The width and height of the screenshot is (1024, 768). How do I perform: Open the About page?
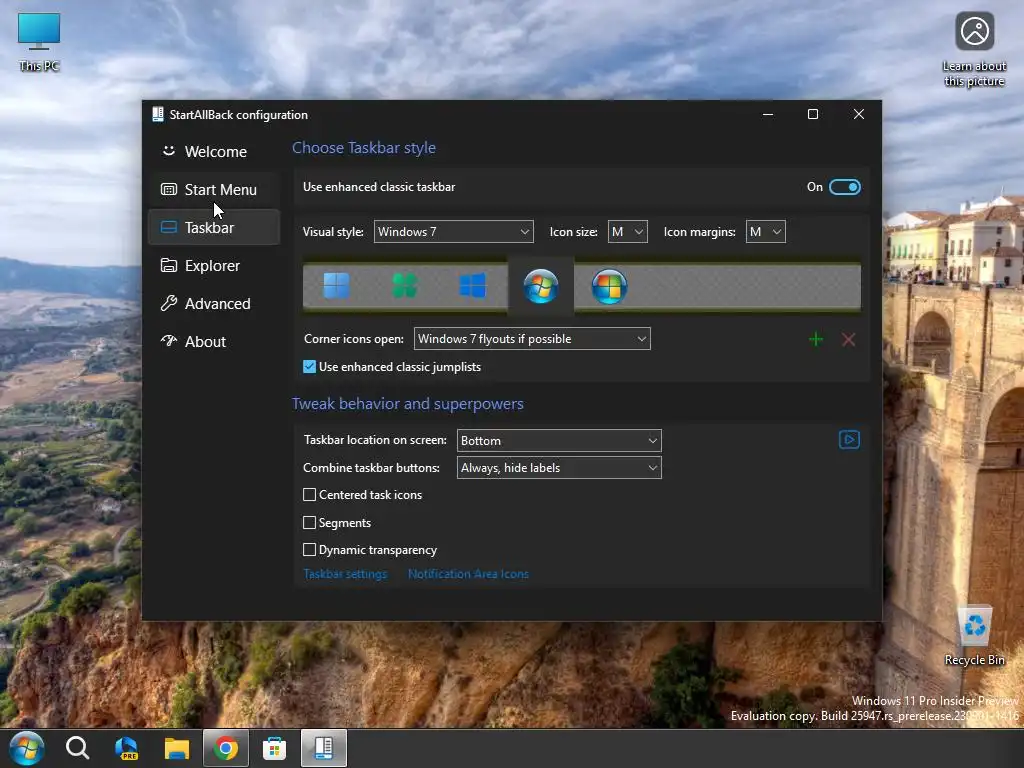(214, 341)
